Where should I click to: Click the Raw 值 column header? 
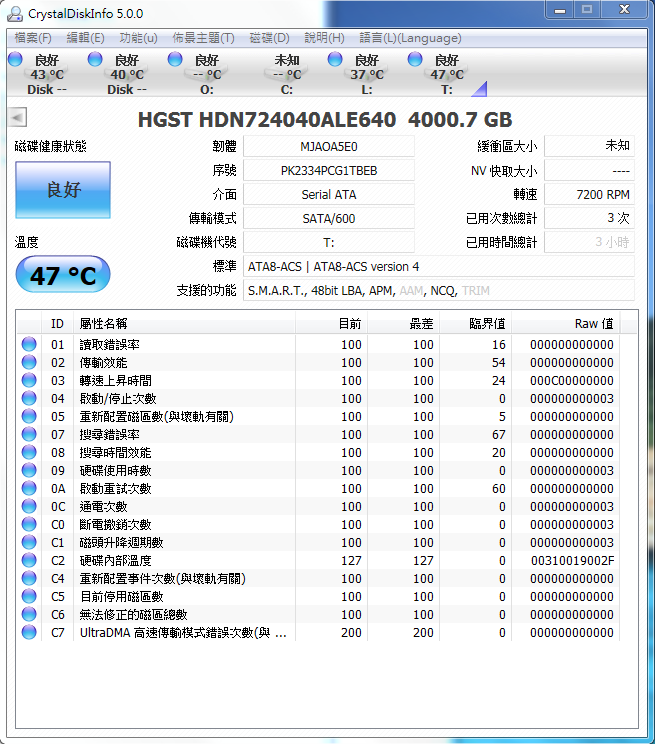click(566, 324)
